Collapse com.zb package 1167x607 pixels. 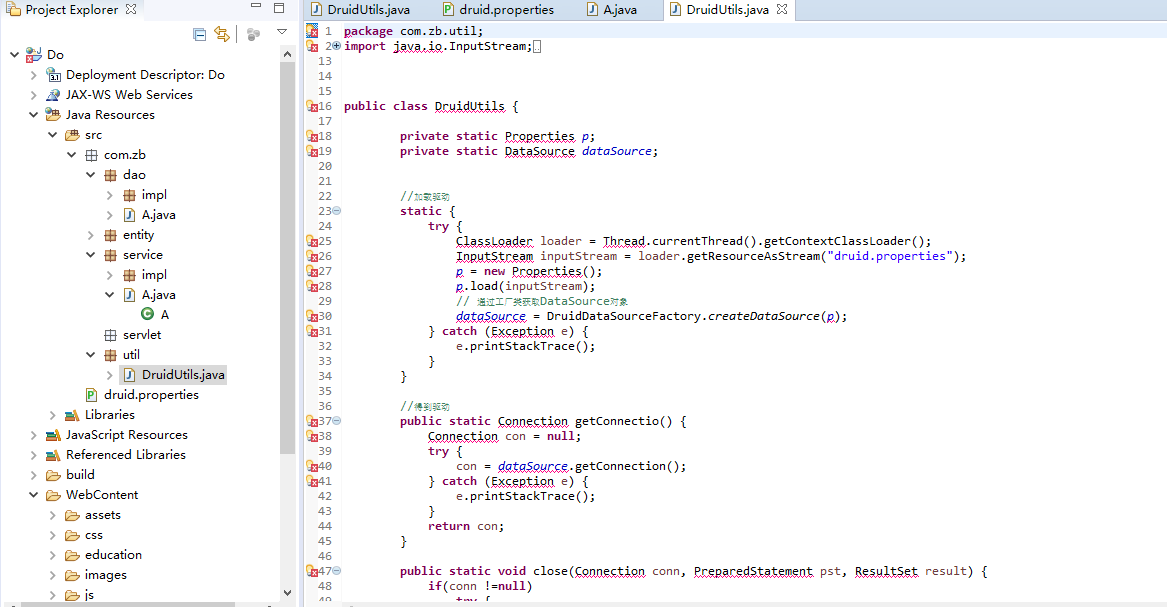click(72, 155)
